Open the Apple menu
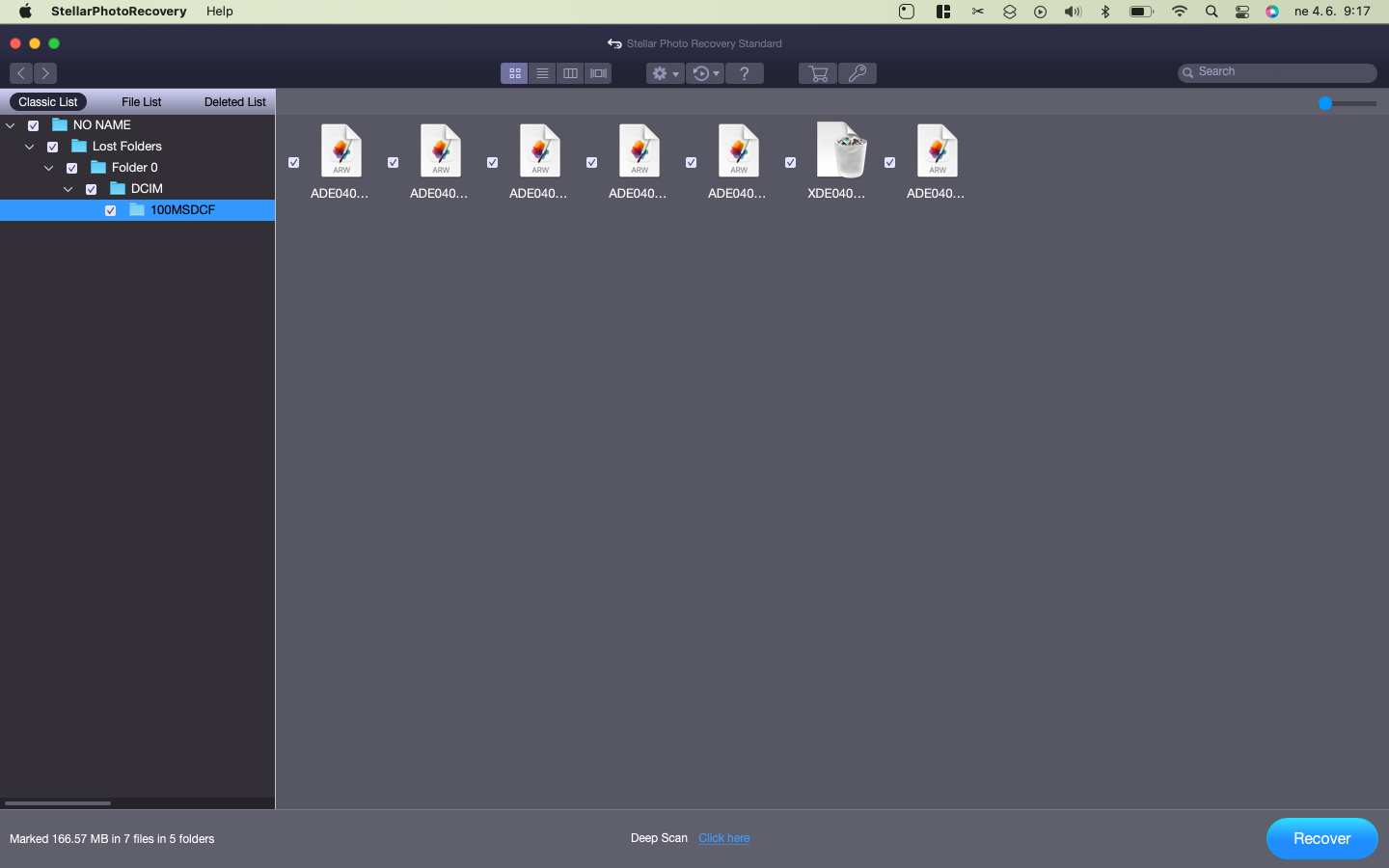Screen dimensions: 1389x868 coord(25,12)
